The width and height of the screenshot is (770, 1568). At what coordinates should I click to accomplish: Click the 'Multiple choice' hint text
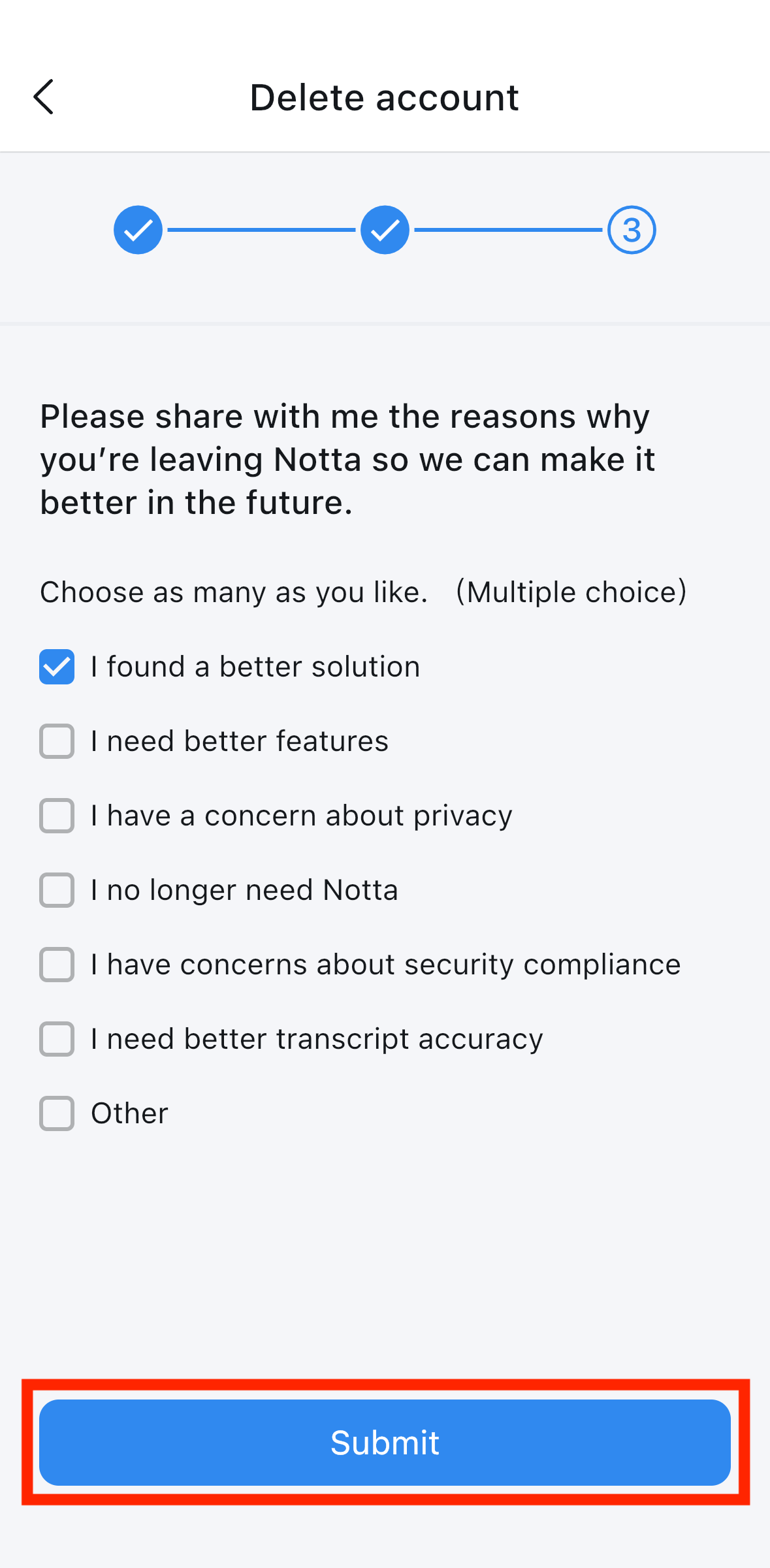point(572,592)
